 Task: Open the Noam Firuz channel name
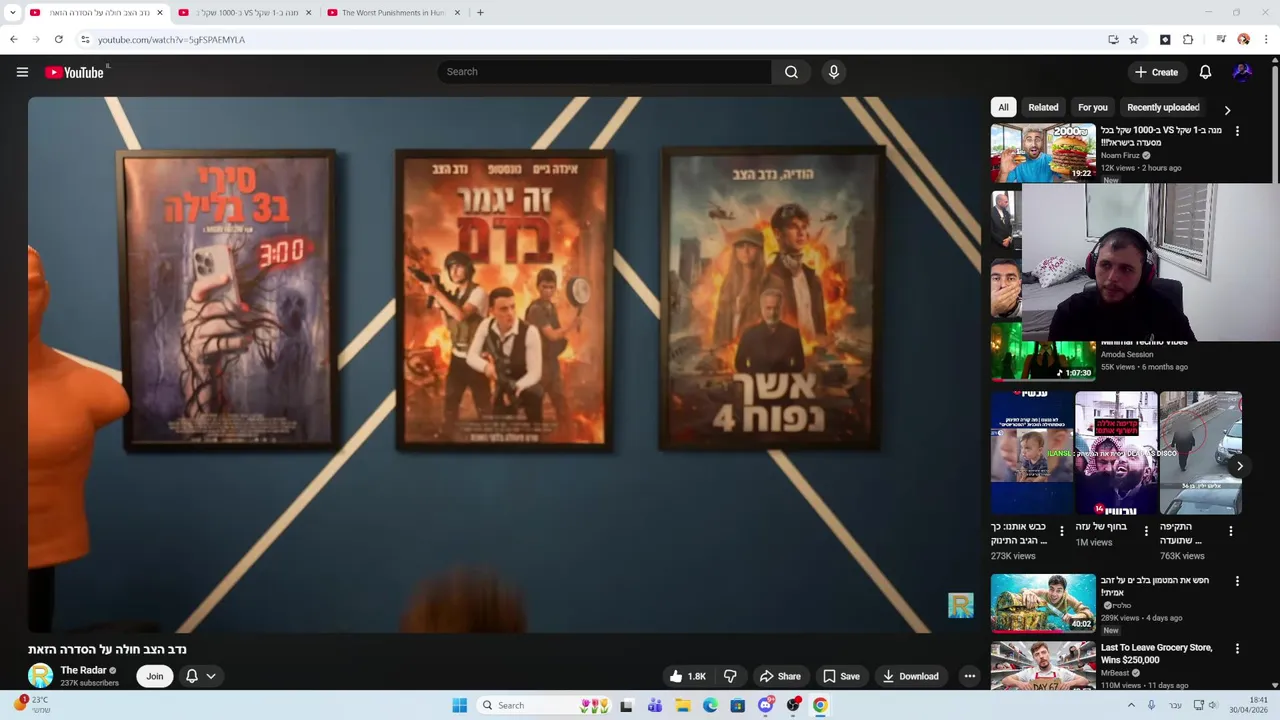(x=1121, y=155)
